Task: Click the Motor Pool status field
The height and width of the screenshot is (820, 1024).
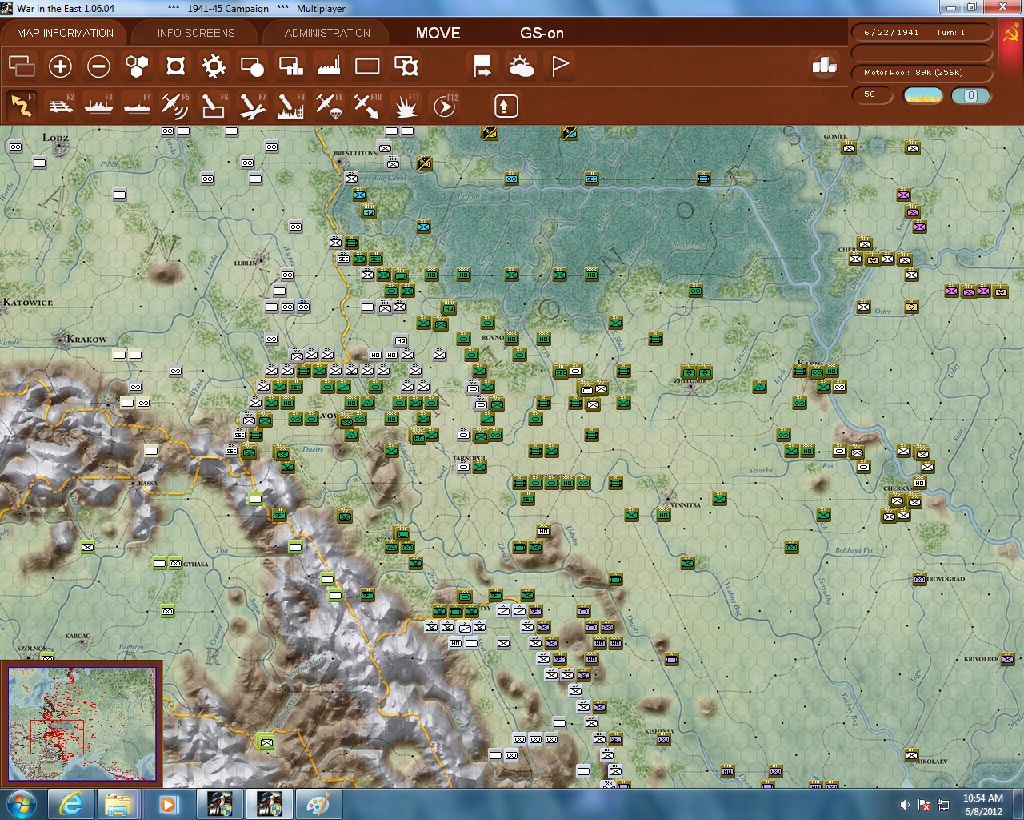Action: click(921, 72)
